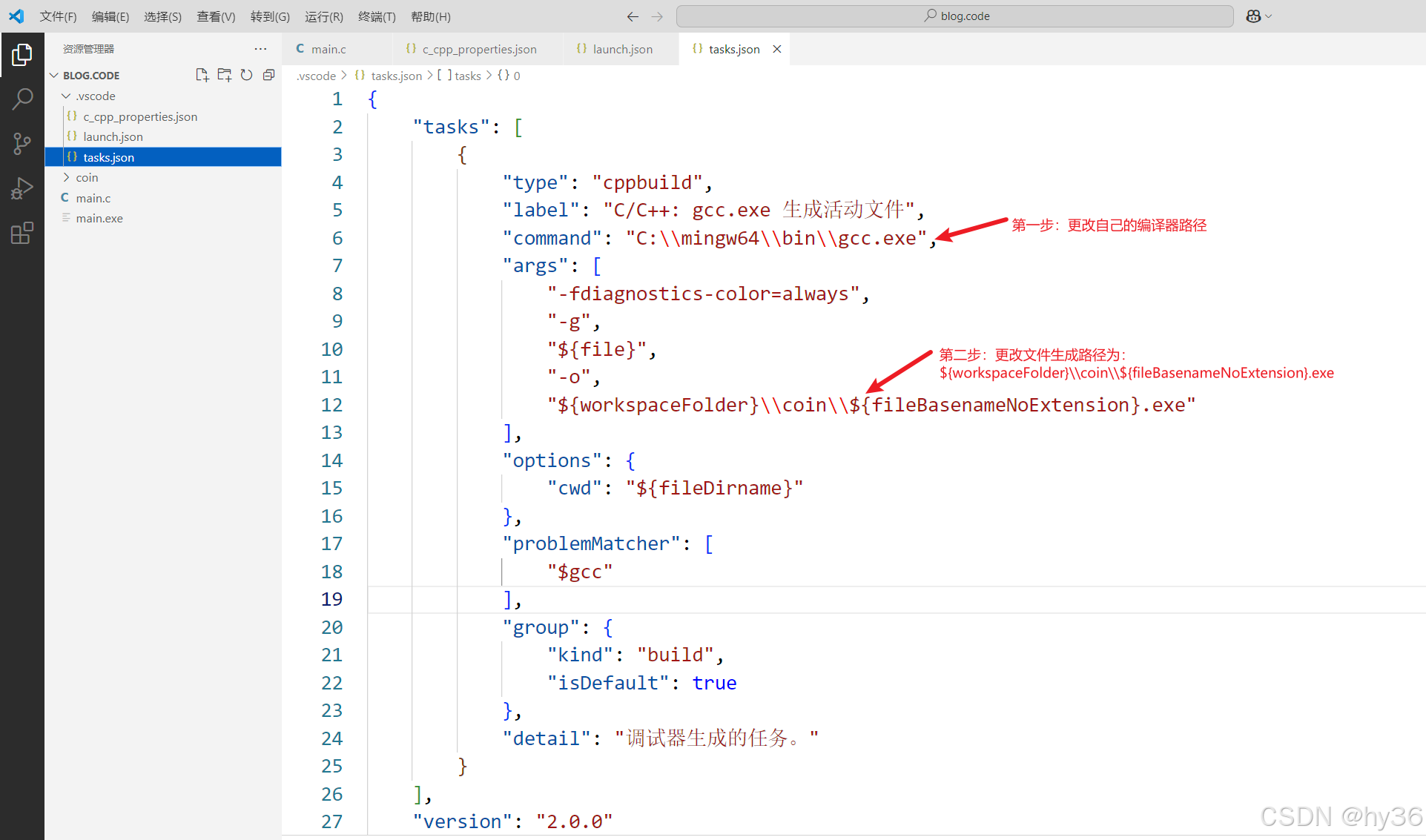Open the 帮助(H) menu
Screen dimensions: 1426x840
[x=430, y=16]
